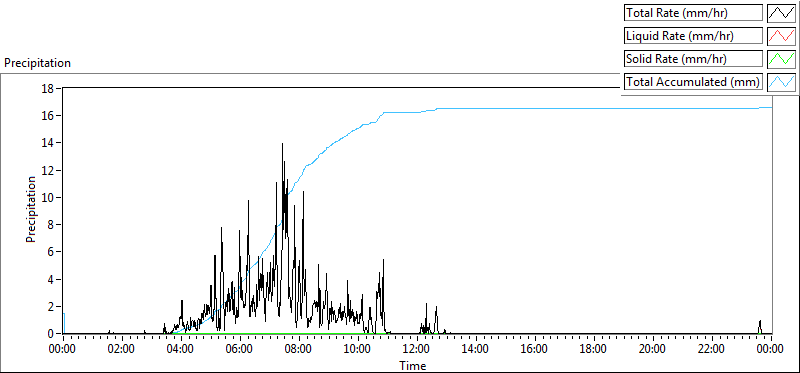800x373 pixels.
Task: Click the 06:00 time axis label
Action: (x=240, y=350)
